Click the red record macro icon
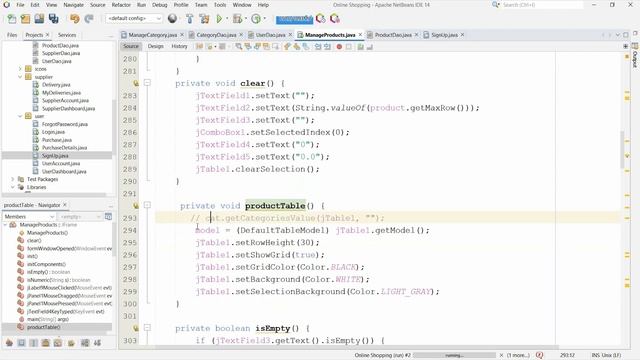Viewport: 640px width, 360px height. pyautogui.click(x=339, y=47)
